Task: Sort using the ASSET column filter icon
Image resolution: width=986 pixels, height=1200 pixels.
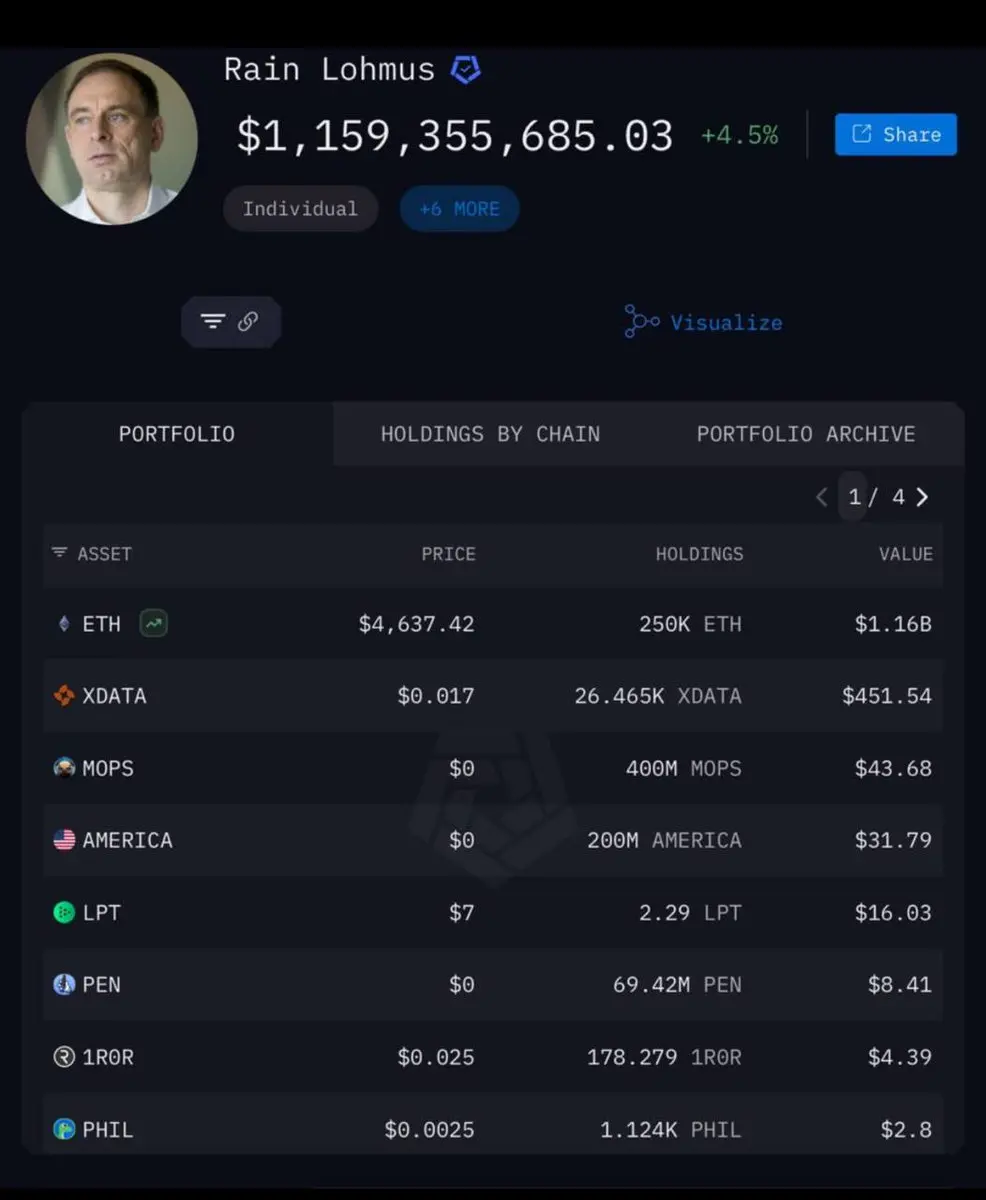Action: point(60,553)
